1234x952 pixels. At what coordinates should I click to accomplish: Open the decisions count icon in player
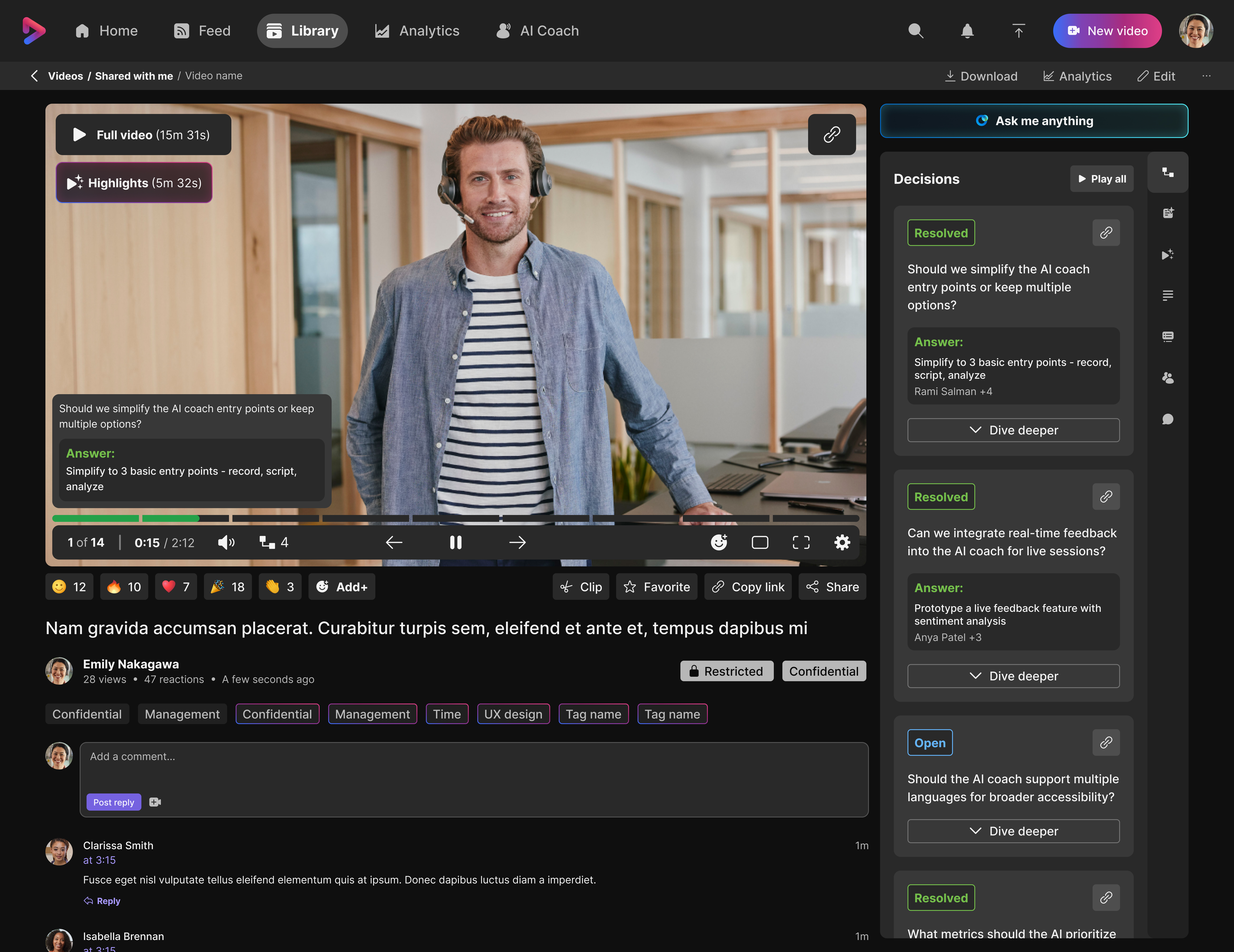click(274, 542)
